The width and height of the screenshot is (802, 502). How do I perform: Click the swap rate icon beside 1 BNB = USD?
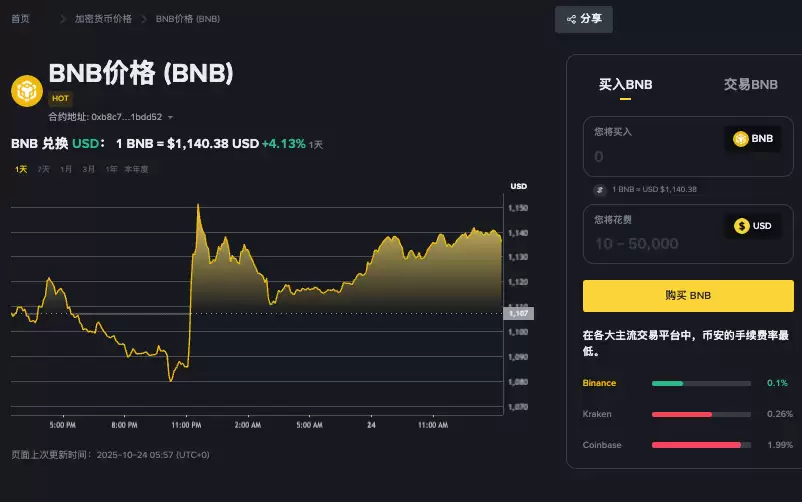tap(600, 189)
